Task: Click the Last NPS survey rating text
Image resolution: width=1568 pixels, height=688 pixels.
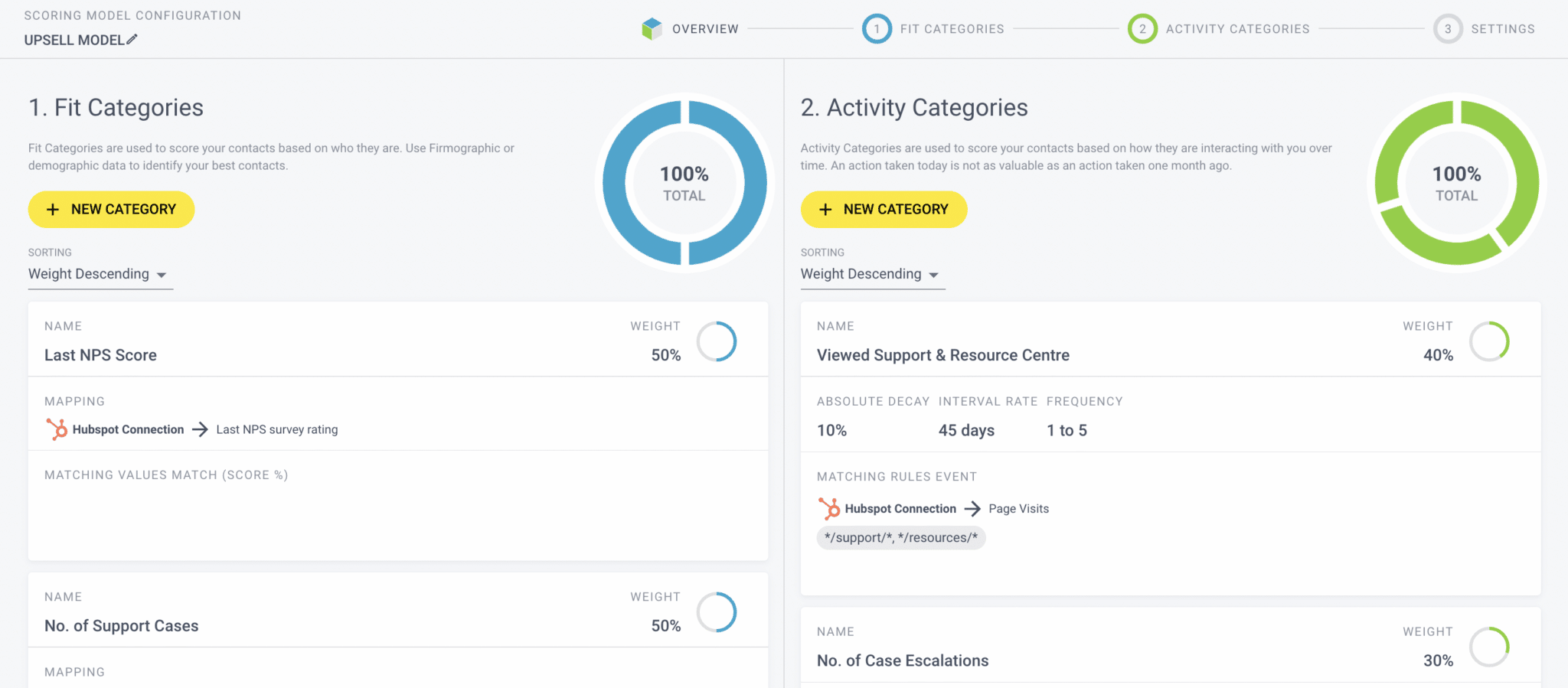Action: 277,429
